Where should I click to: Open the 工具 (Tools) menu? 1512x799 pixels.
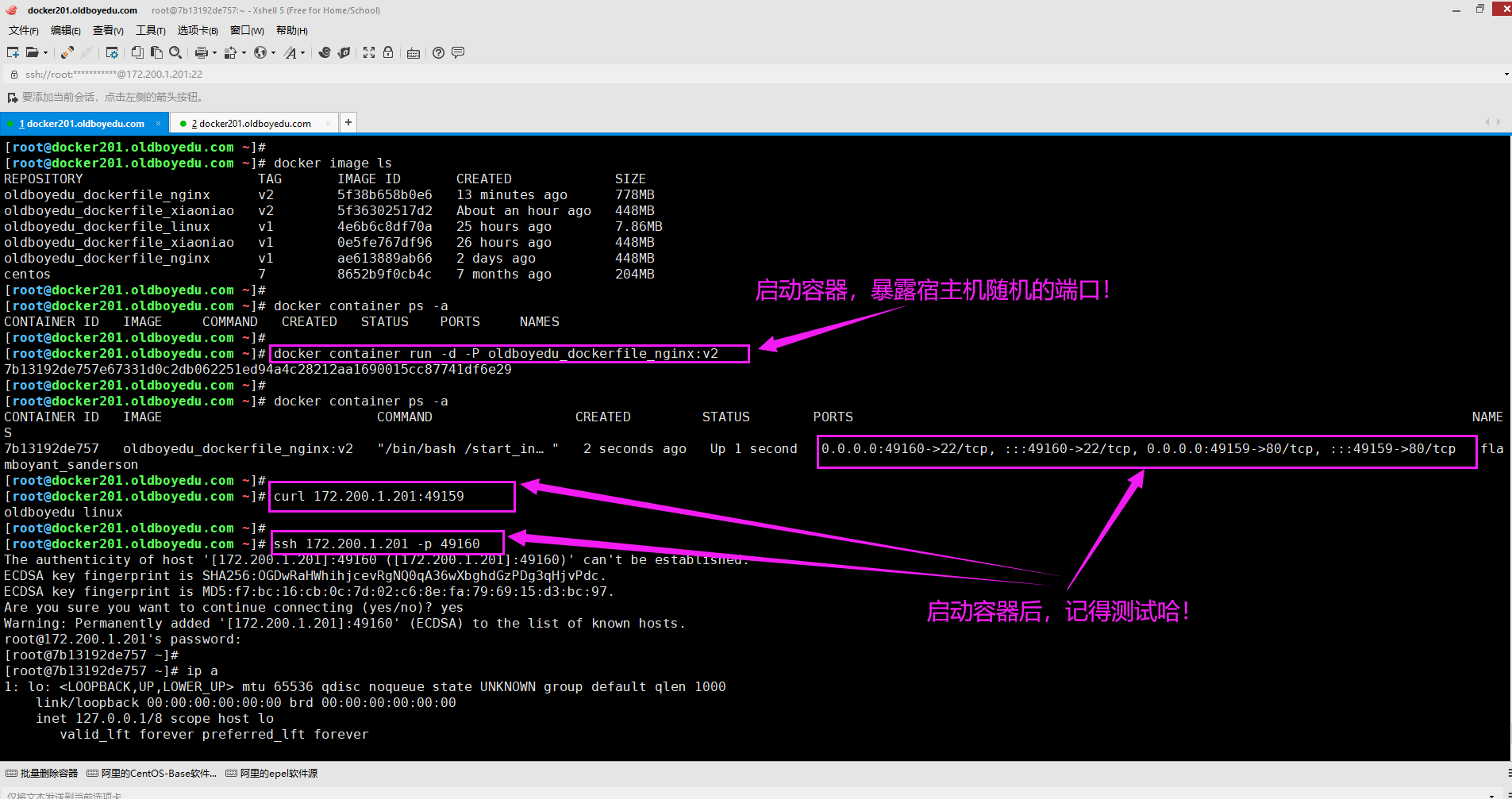click(150, 30)
